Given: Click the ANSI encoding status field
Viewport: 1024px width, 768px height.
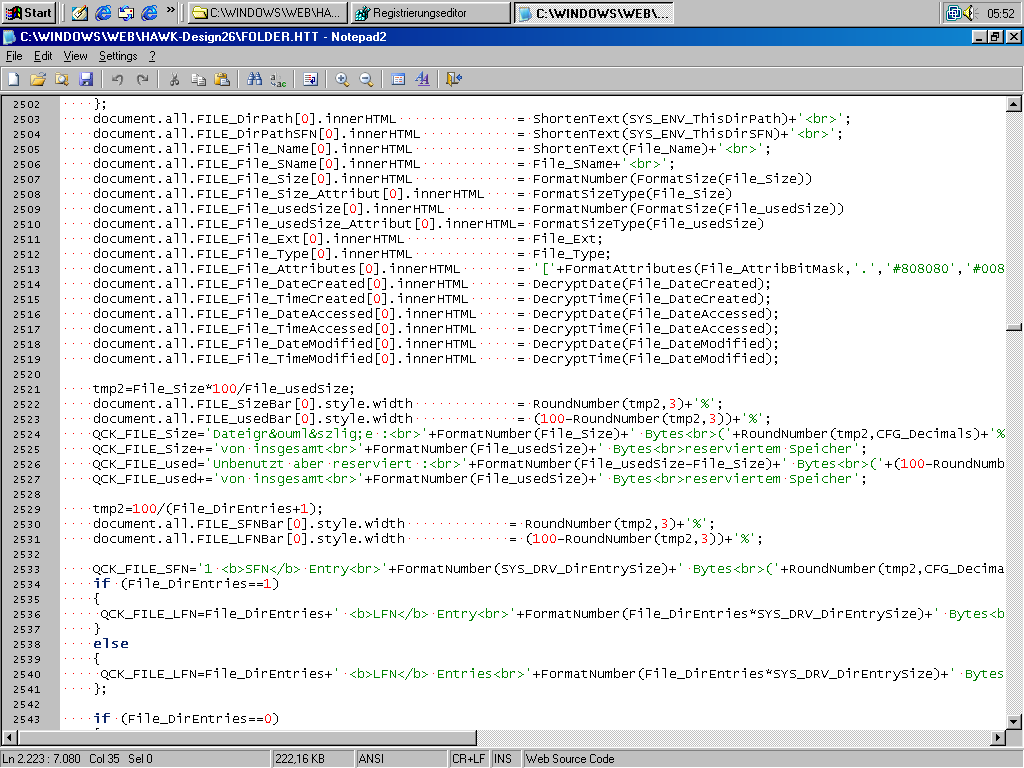Looking at the screenshot, I should tap(402, 759).
